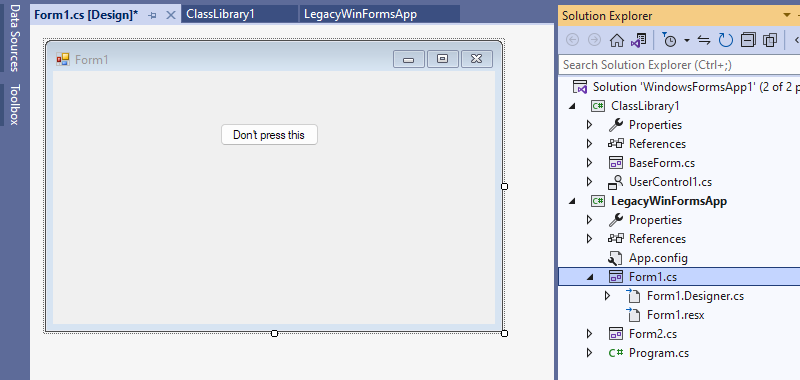
Task: Switch between solutions and folder views
Action: (638, 40)
